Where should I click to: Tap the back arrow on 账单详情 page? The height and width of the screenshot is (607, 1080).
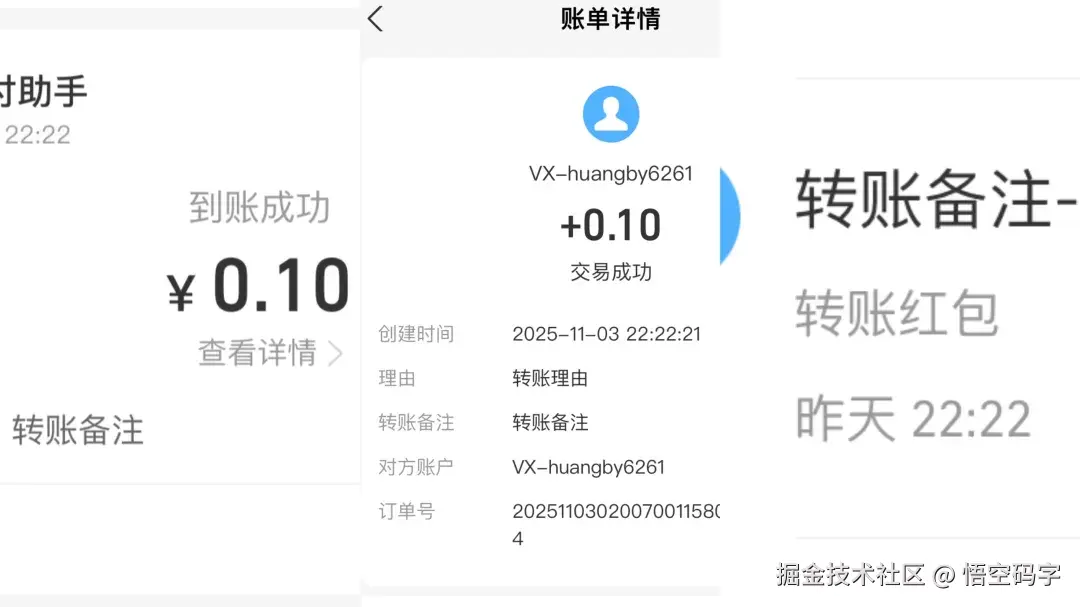point(374,19)
